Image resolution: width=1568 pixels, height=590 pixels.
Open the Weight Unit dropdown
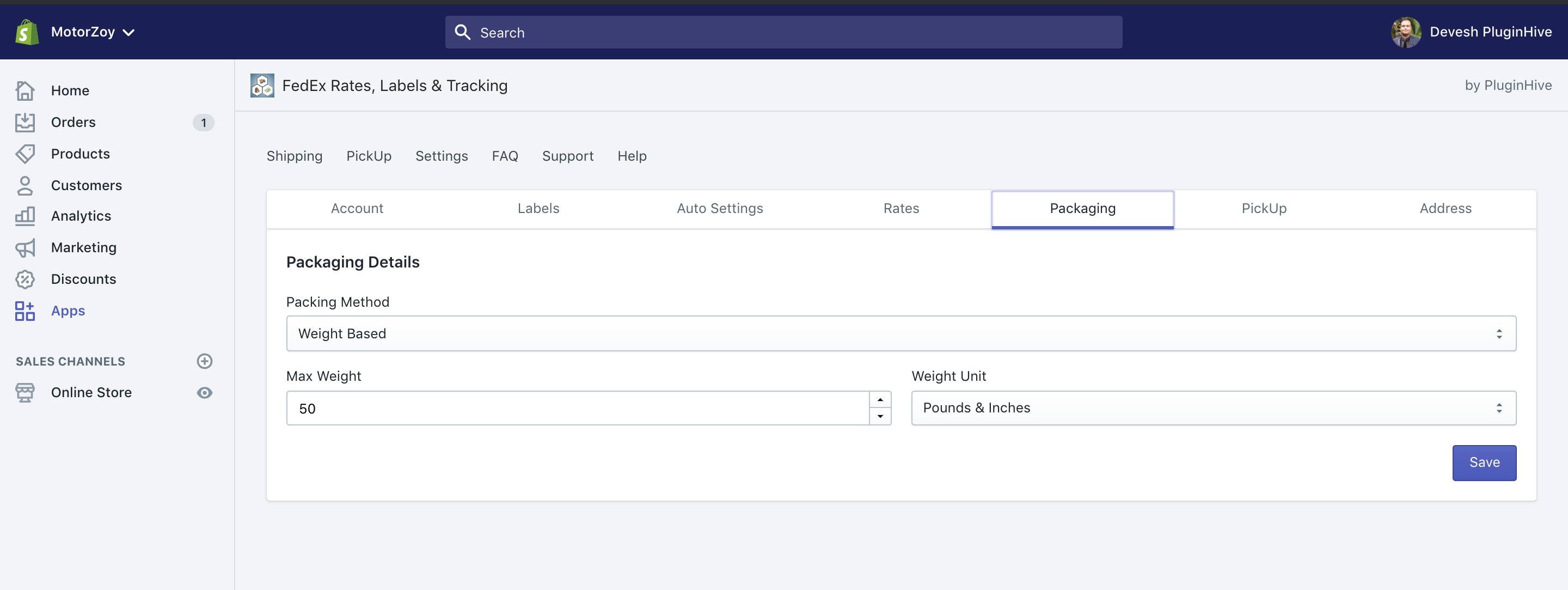click(1214, 408)
